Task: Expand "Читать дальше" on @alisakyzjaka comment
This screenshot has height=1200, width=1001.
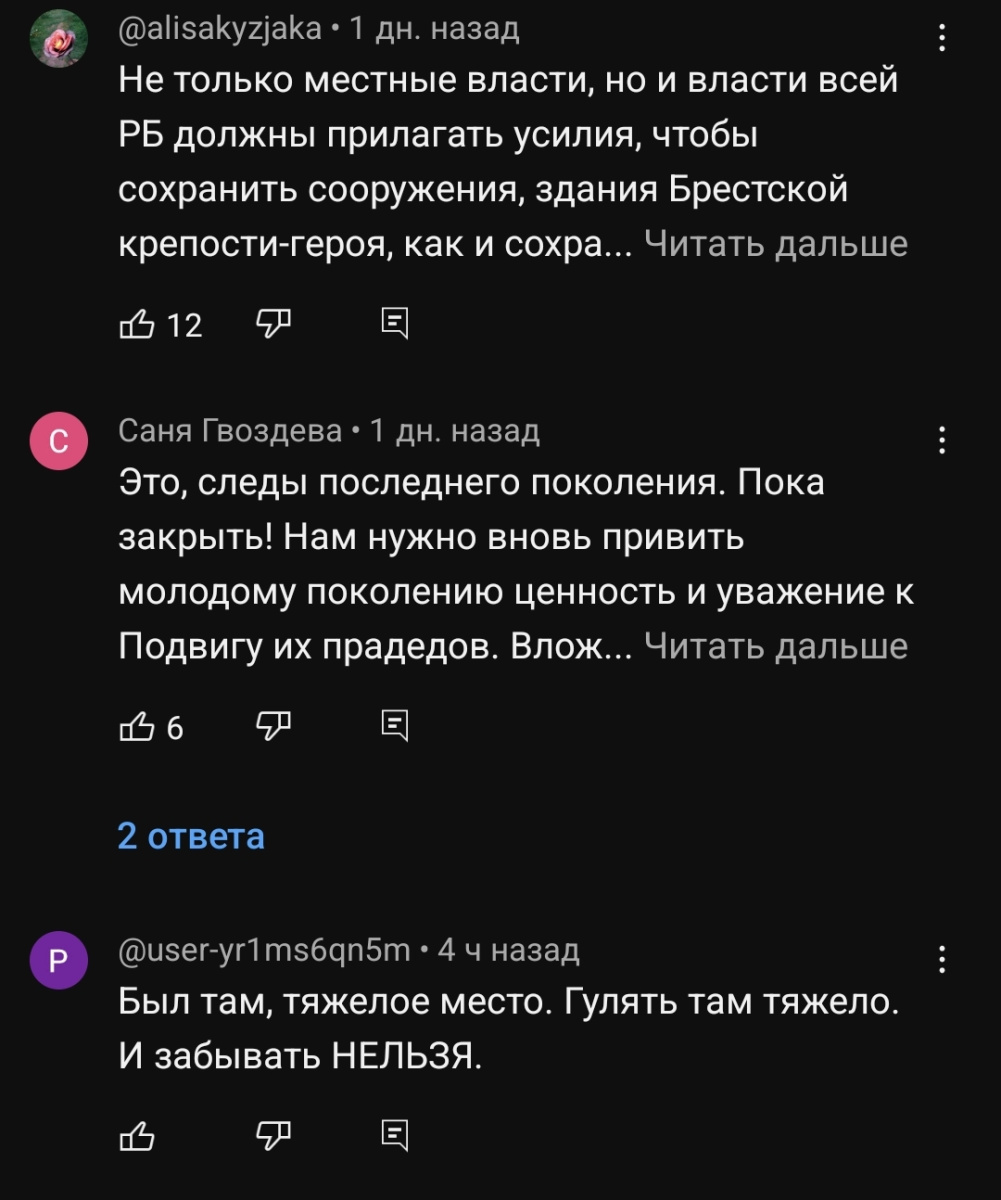Action: click(x=776, y=244)
